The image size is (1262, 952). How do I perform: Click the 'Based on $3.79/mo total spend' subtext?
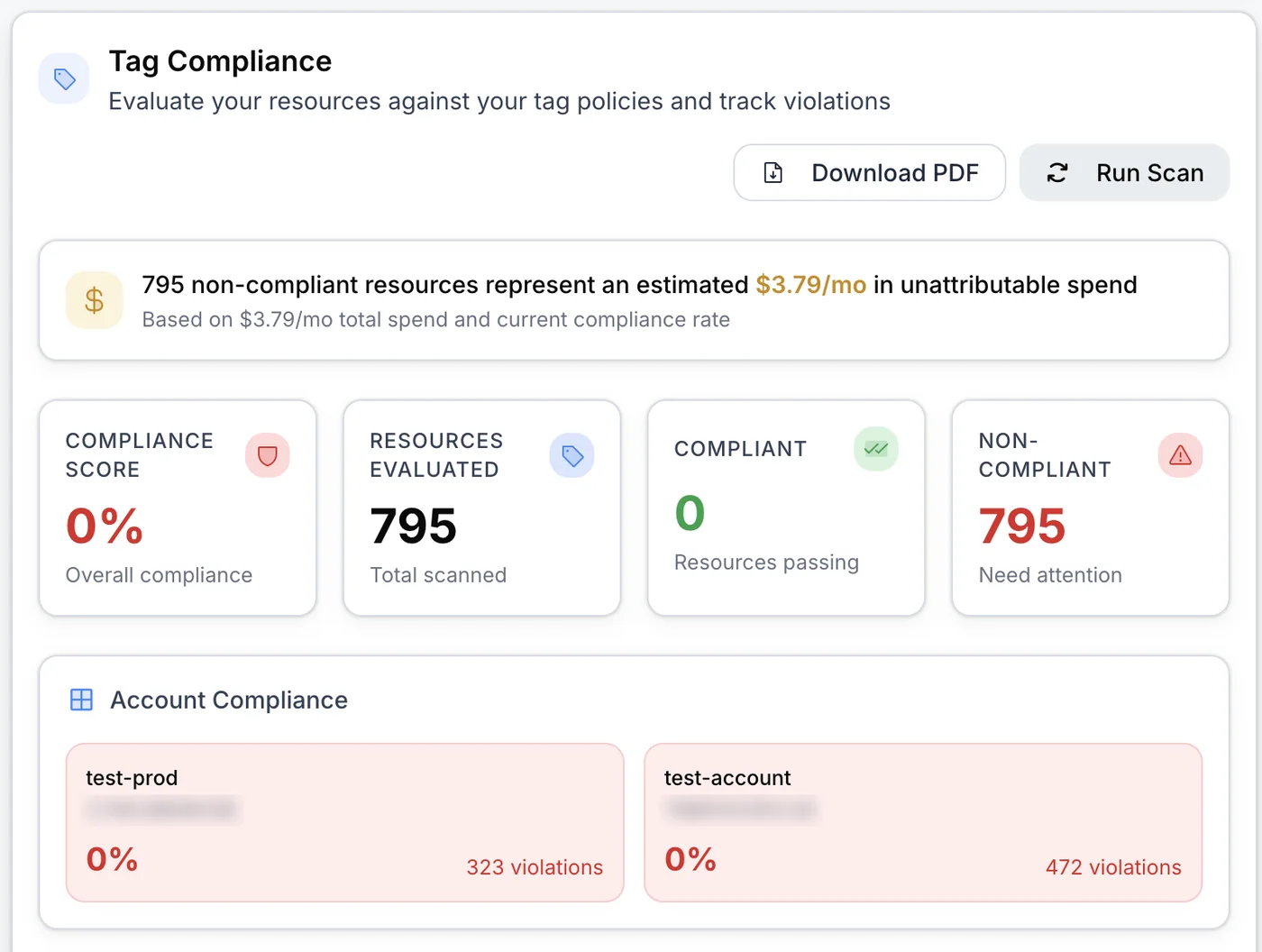pyautogui.click(x=436, y=320)
